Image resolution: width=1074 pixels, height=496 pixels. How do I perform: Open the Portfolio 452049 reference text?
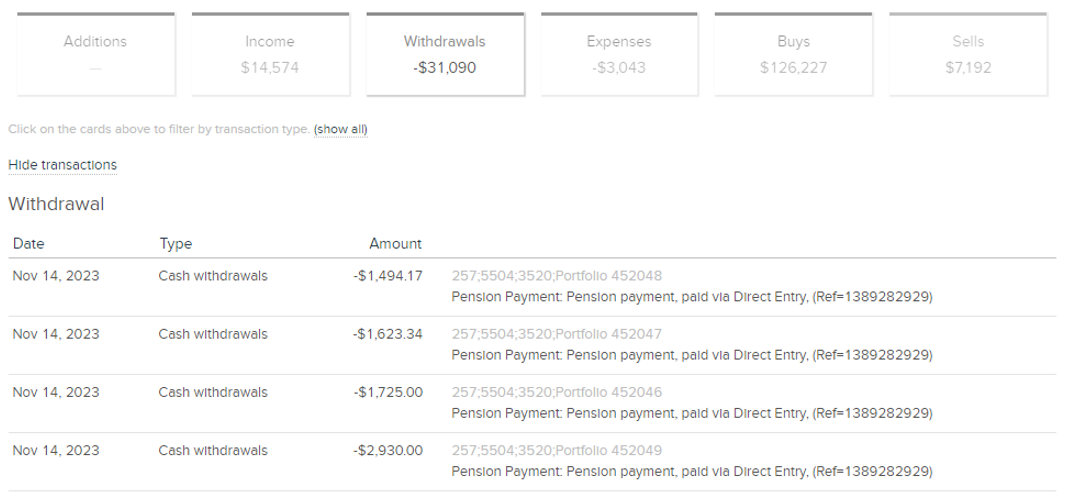[x=557, y=451]
